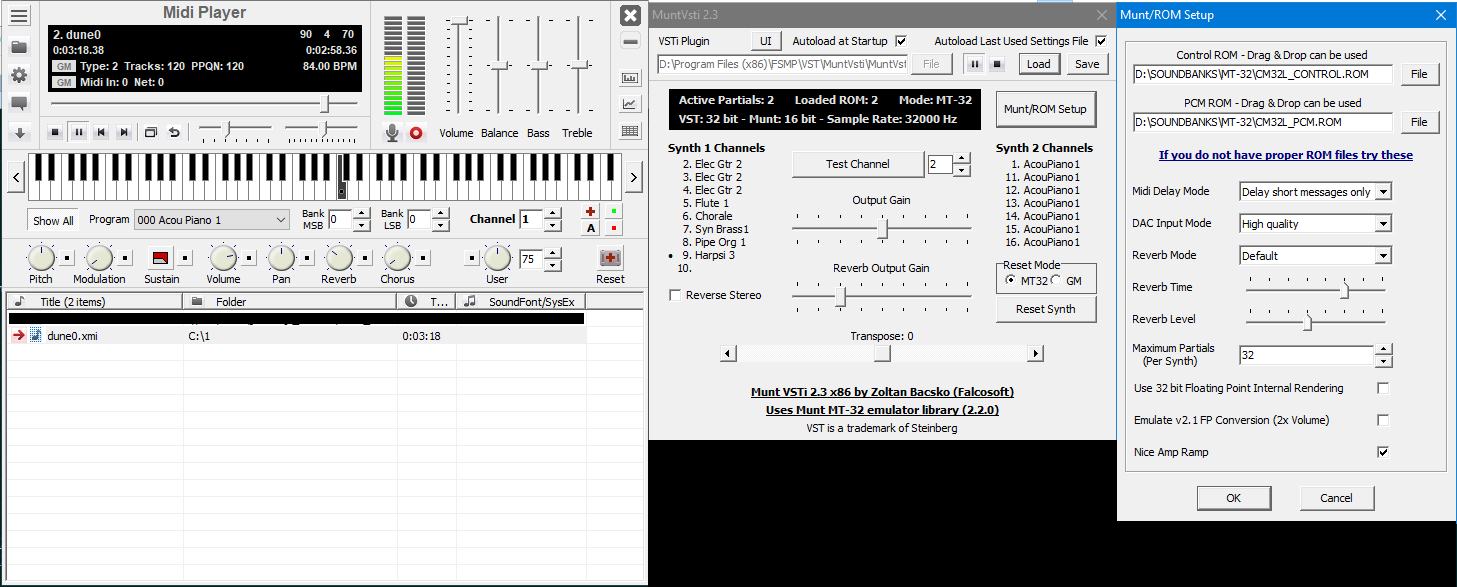The image size is (1457, 587).
Task: Click the repeat loop arrow icon
Action: (x=174, y=132)
